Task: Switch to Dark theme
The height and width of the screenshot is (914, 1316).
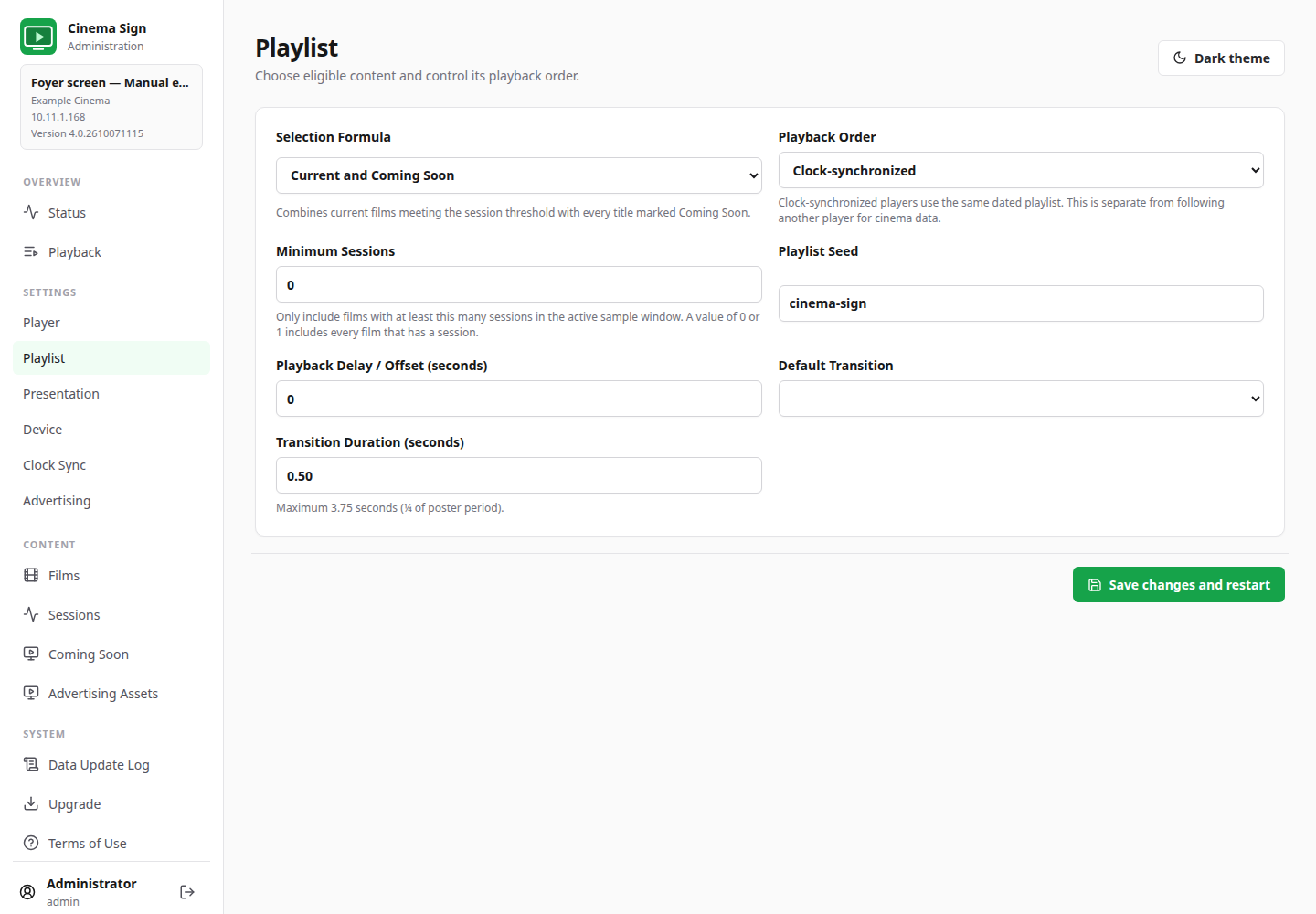Action: [x=1221, y=58]
